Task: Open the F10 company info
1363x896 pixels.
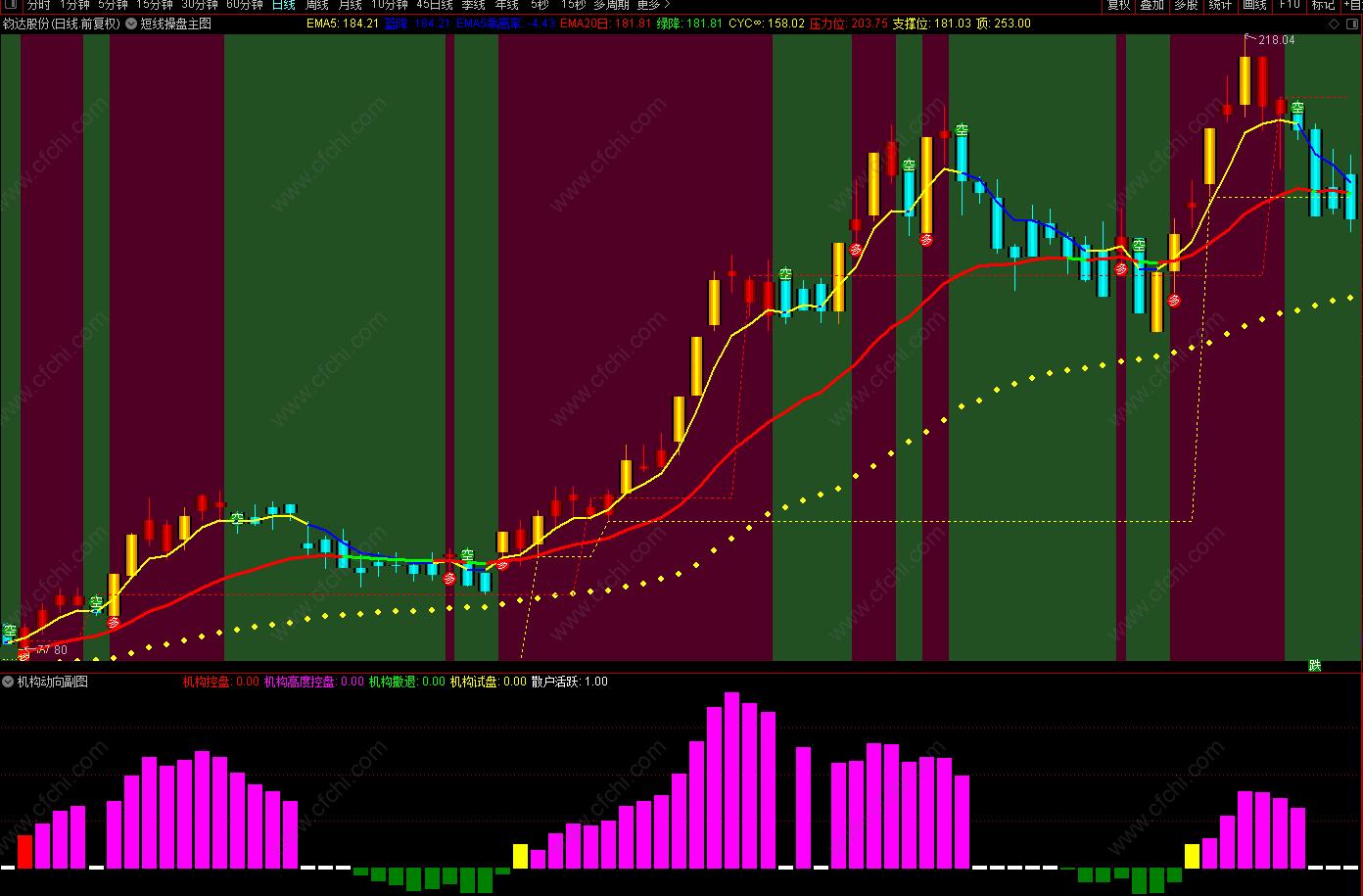Action: click(1290, 5)
